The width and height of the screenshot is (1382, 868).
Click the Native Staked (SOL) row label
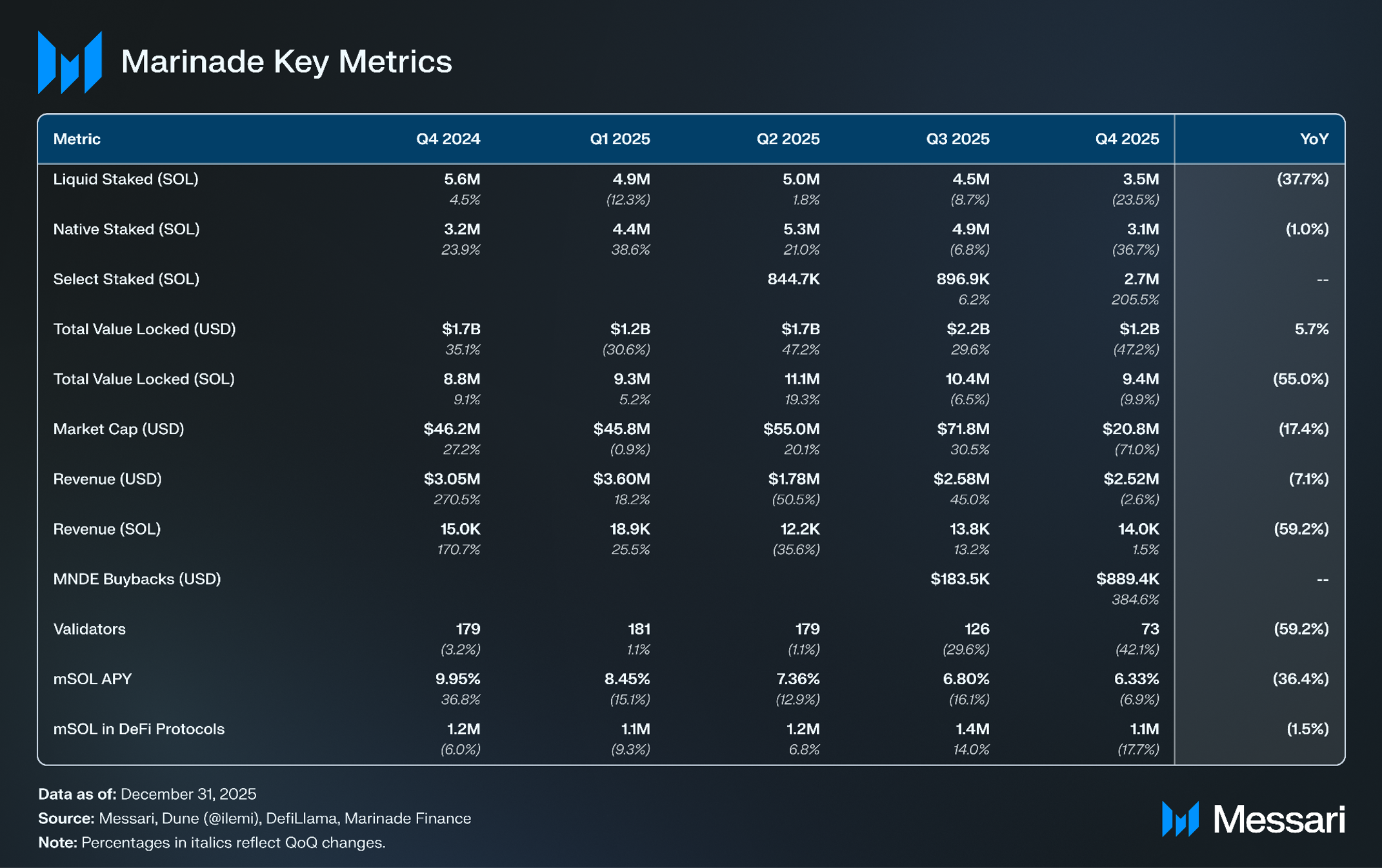pos(126,229)
